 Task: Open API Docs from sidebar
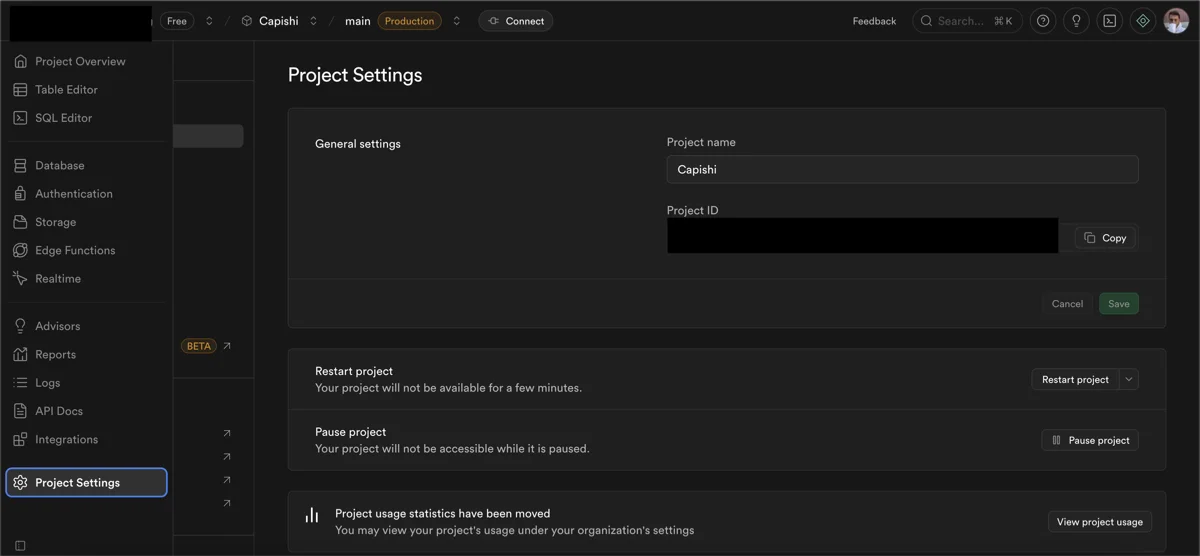tap(59, 411)
